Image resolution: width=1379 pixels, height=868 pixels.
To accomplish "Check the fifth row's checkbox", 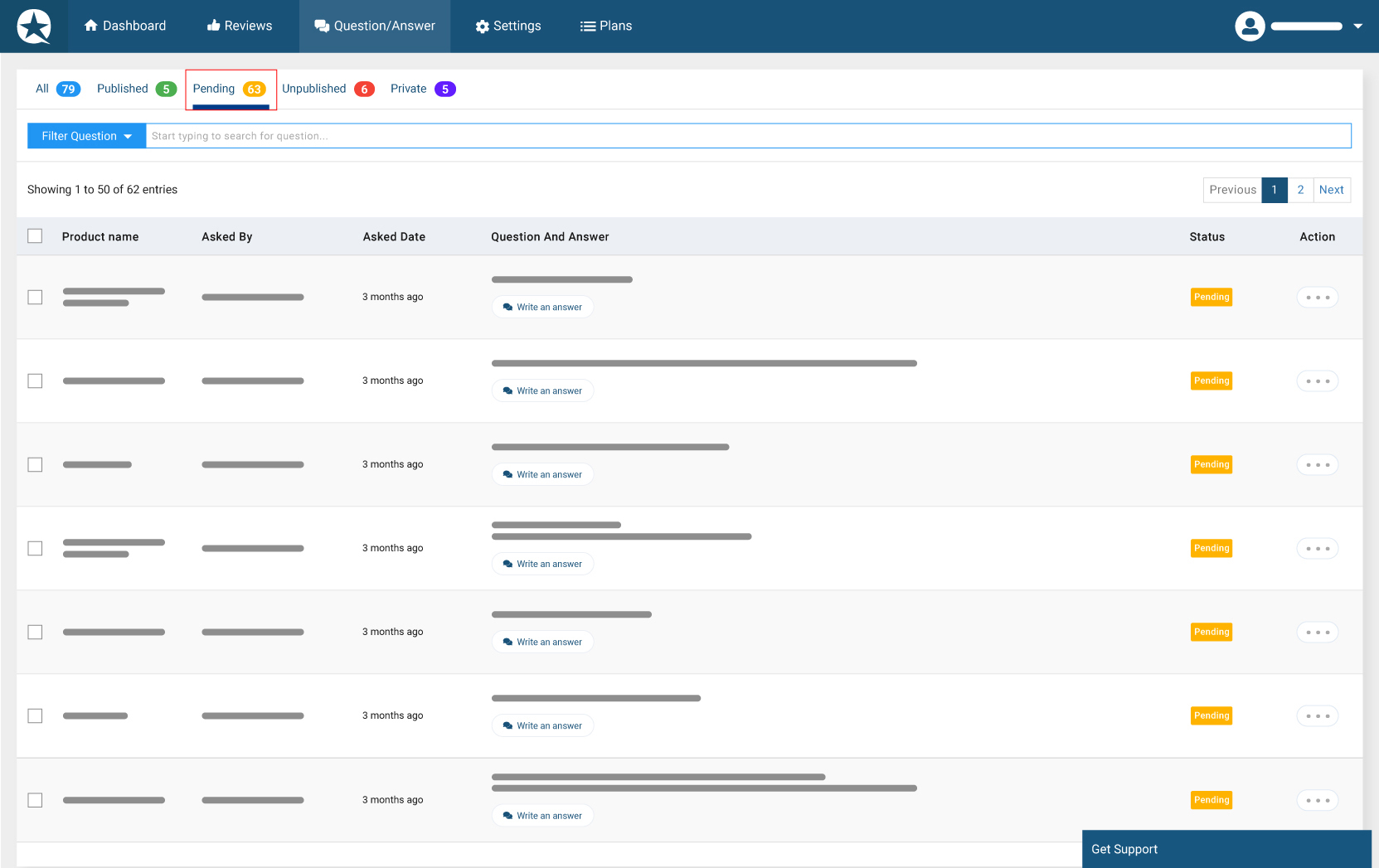I will click(35, 632).
